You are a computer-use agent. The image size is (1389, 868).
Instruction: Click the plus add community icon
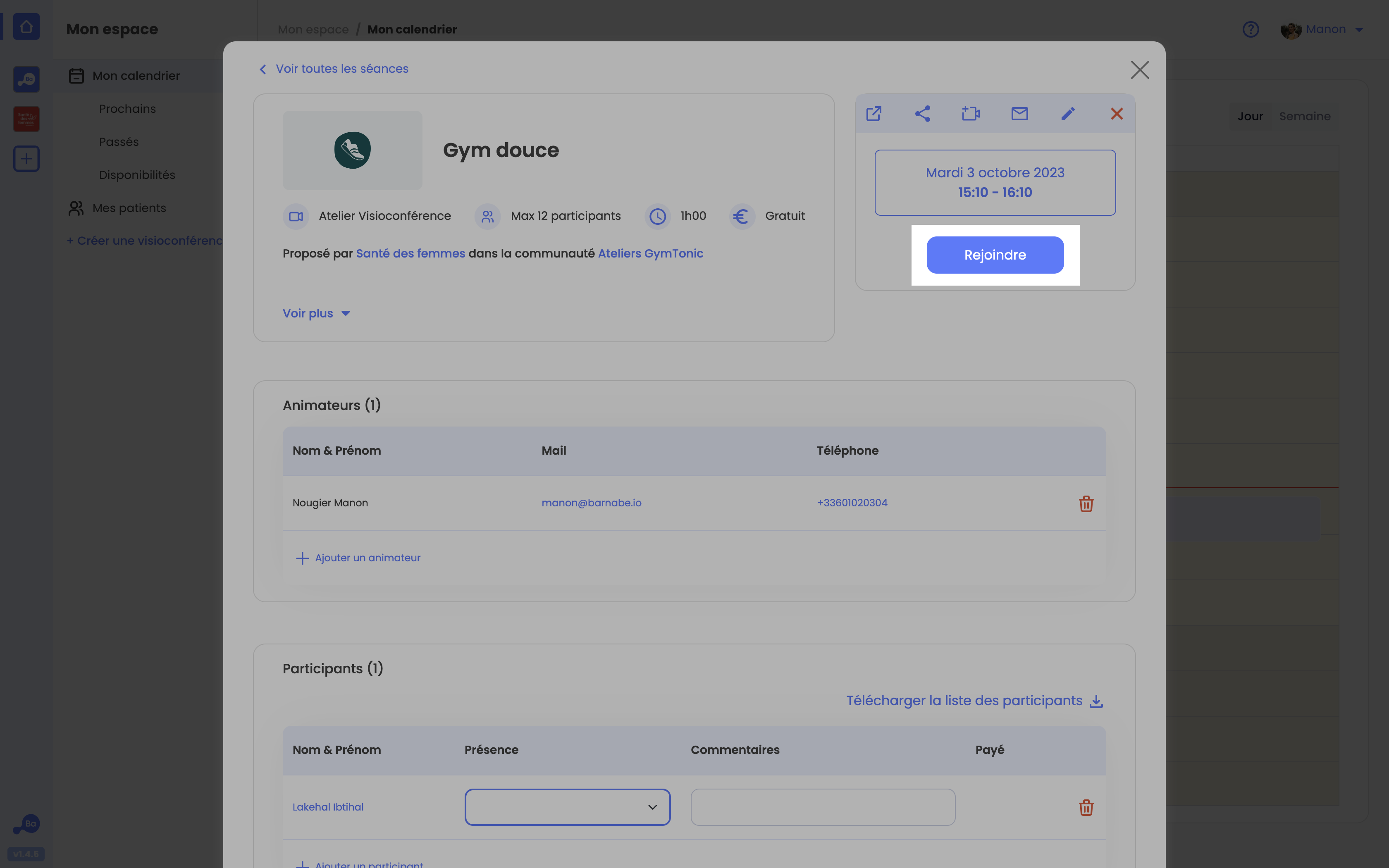point(26,158)
